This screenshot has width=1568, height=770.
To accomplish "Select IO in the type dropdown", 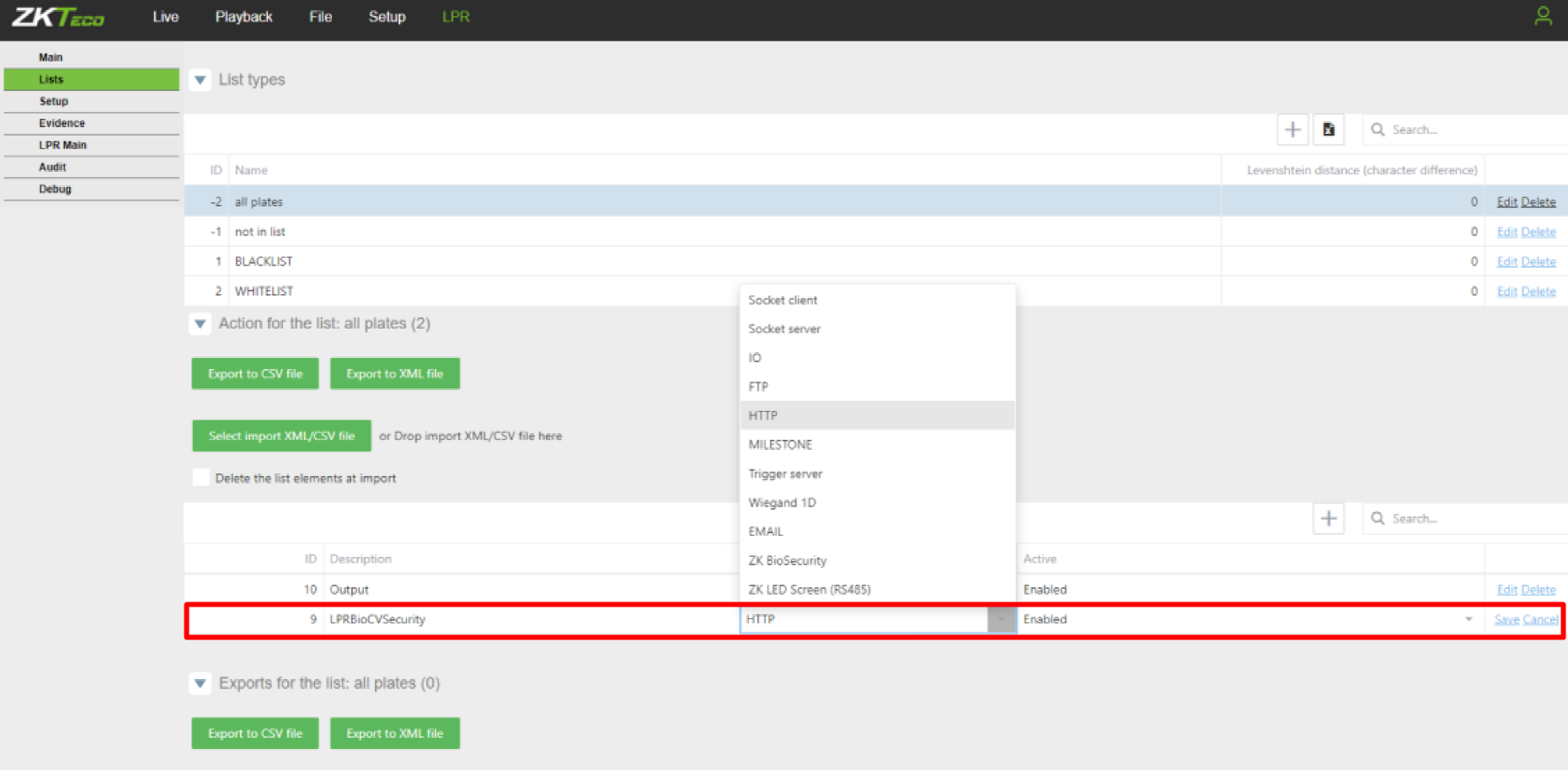I will click(877, 358).
